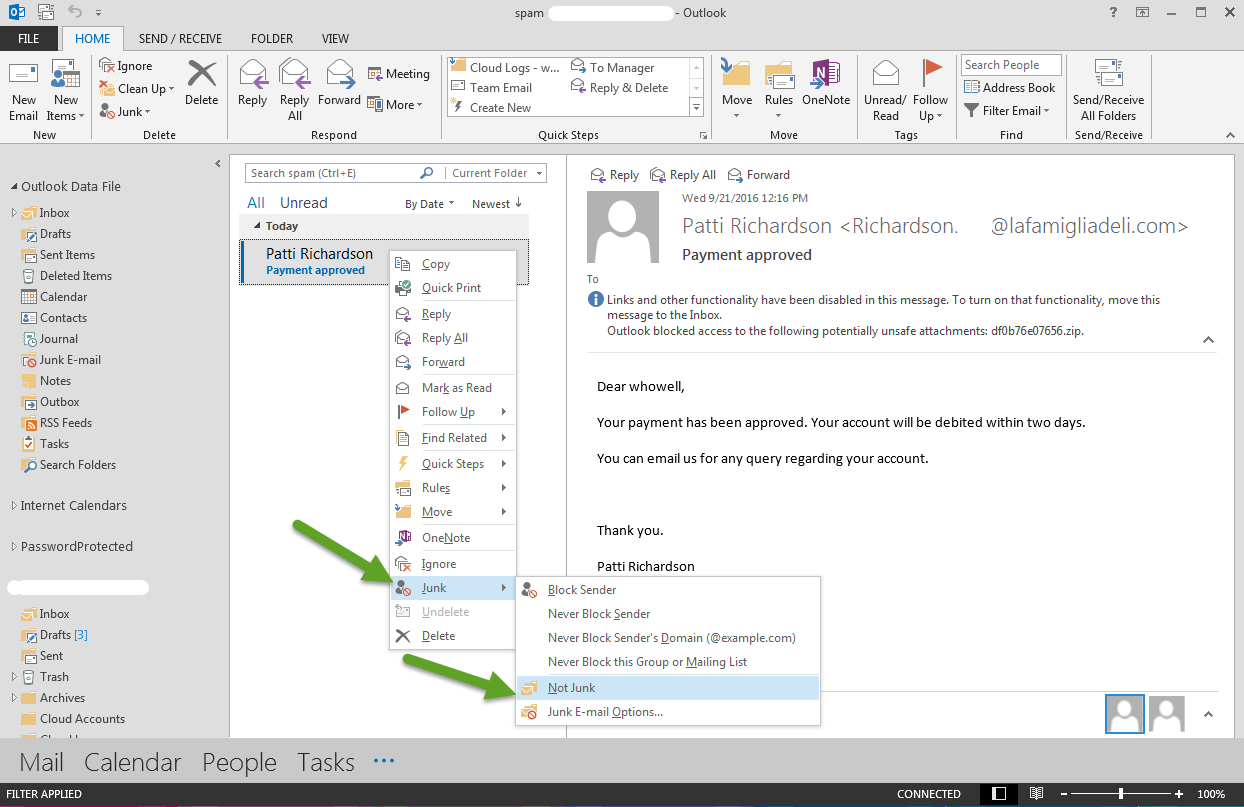Collapse the Outlook Data File tree
This screenshot has width=1244, height=807.
(14, 187)
